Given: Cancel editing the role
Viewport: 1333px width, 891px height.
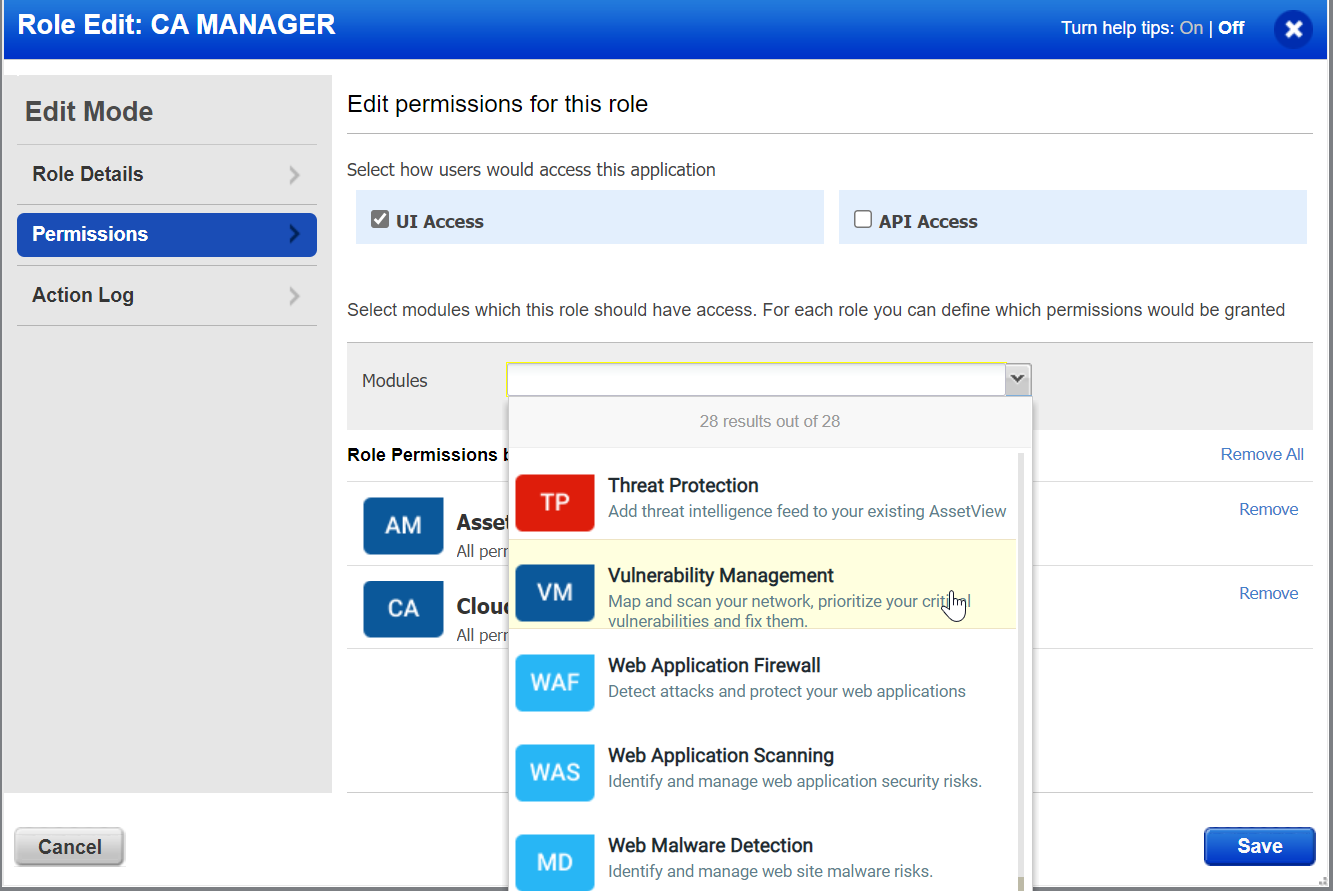Looking at the screenshot, I should [x=68, y=846].
